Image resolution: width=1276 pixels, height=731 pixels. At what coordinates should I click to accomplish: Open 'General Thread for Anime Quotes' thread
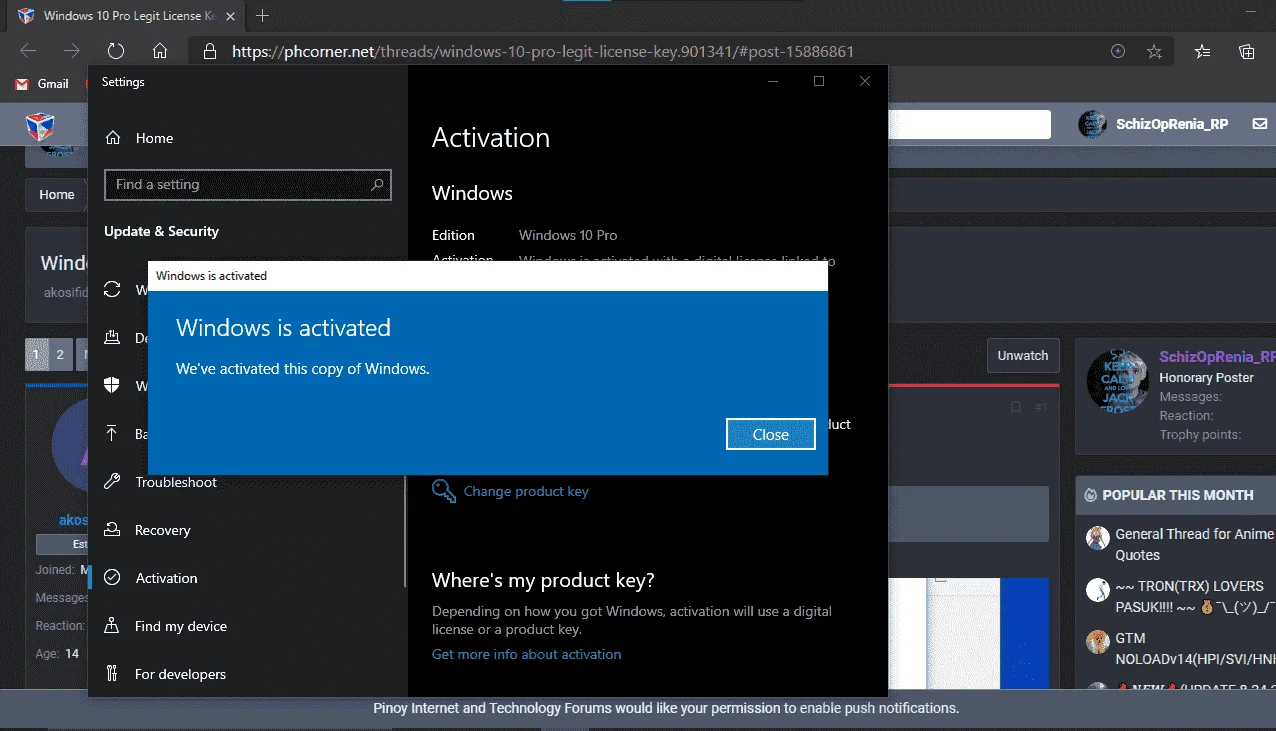point(1194,544)
